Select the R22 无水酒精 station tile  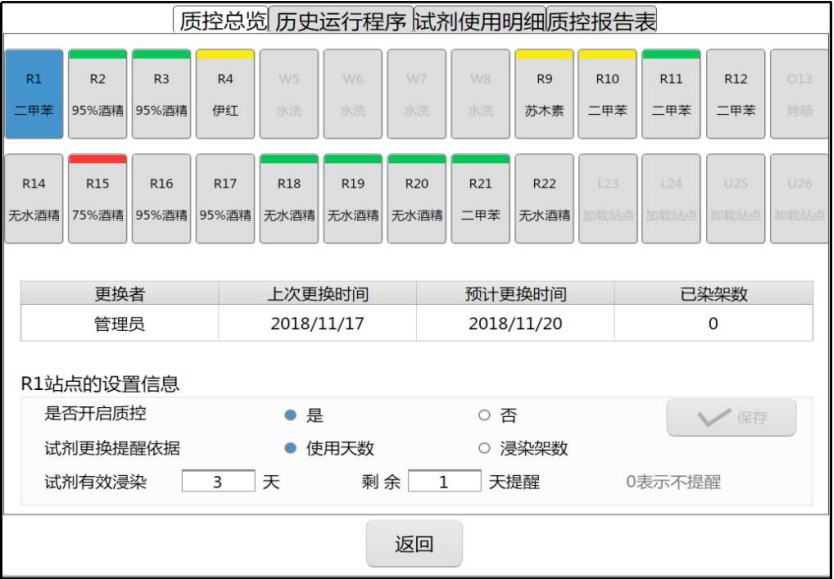point(544,197)
